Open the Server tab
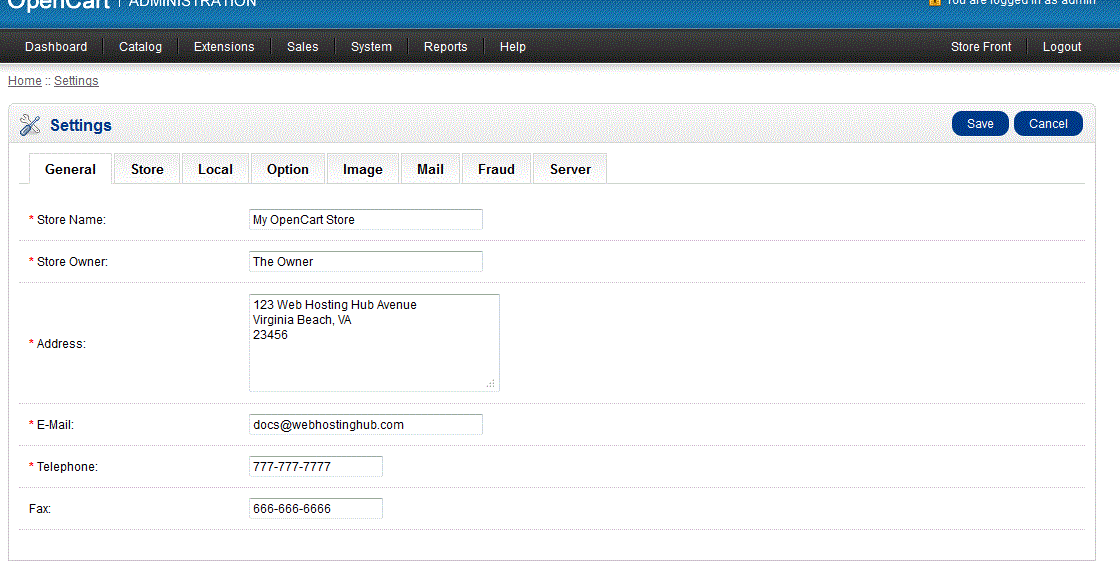This screenshot has height=573, width=1120. 570,170
